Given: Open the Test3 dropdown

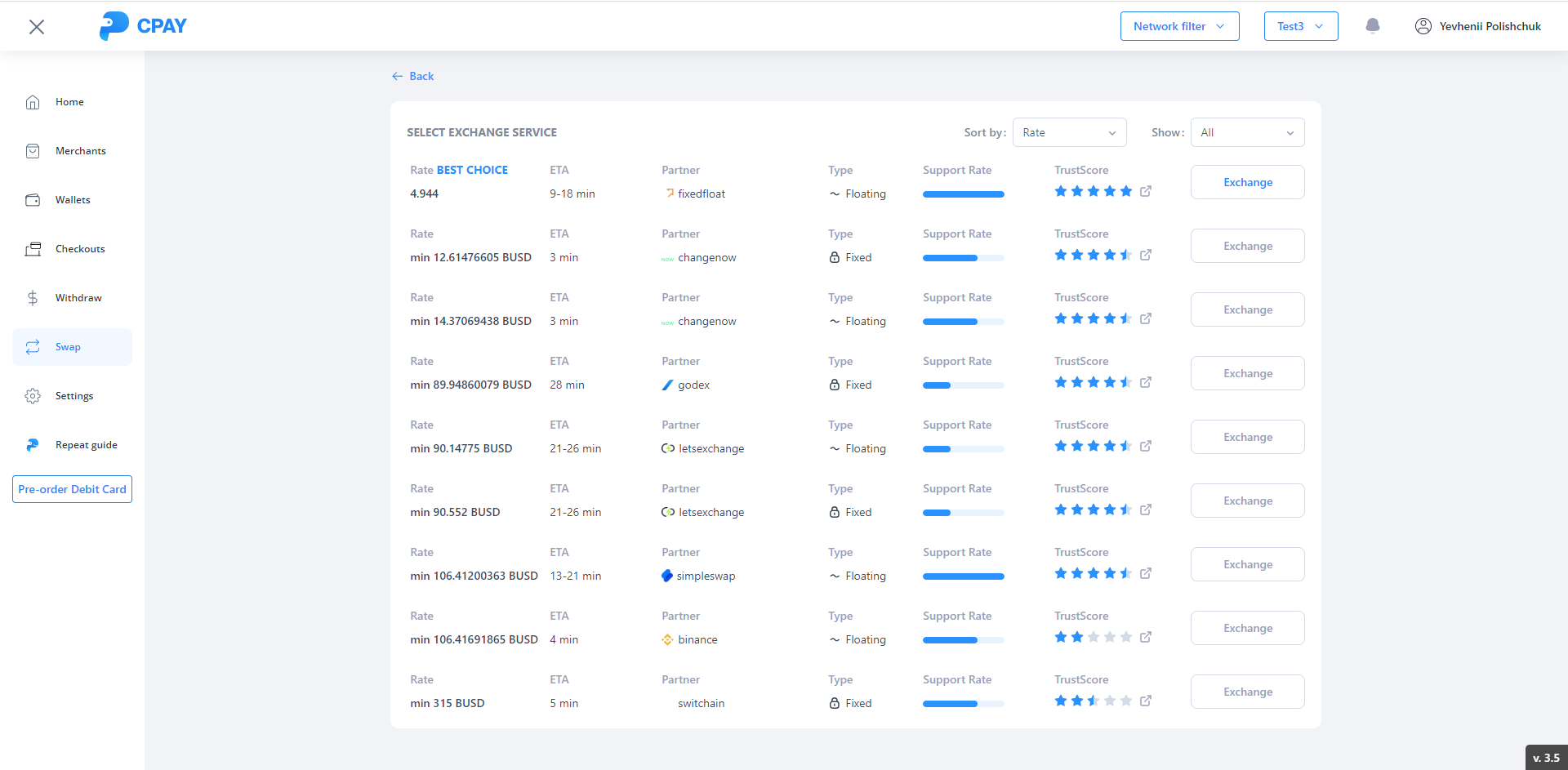Looking at the screenshot, I should click(x=1300, y=26).
